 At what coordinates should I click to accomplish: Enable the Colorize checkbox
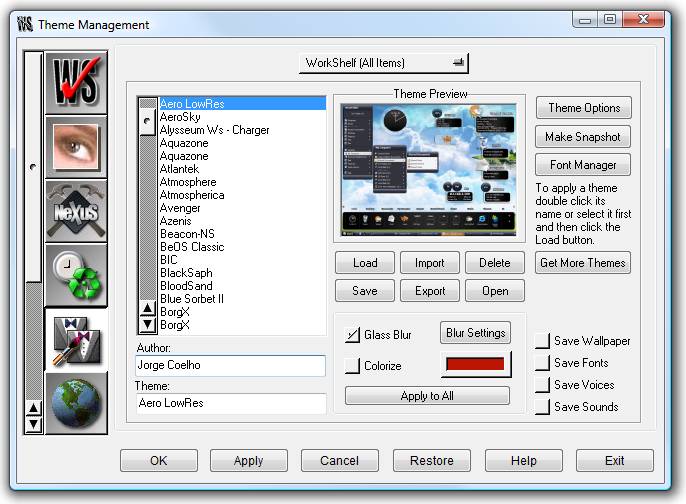click(x=352, y=366)
